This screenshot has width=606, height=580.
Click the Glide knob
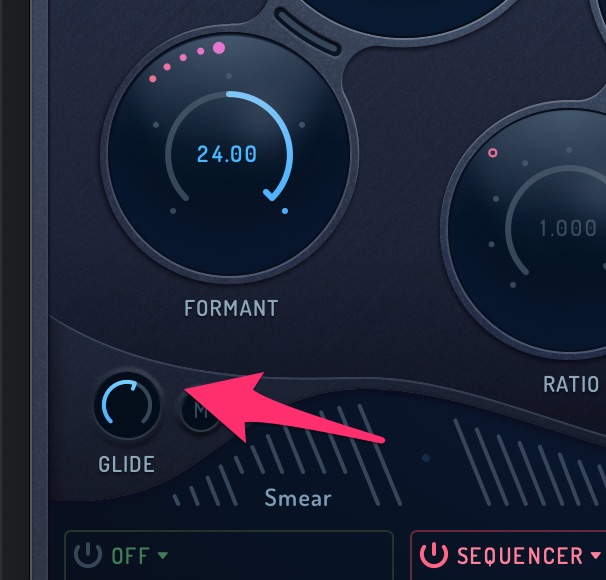tap(127, 405)
